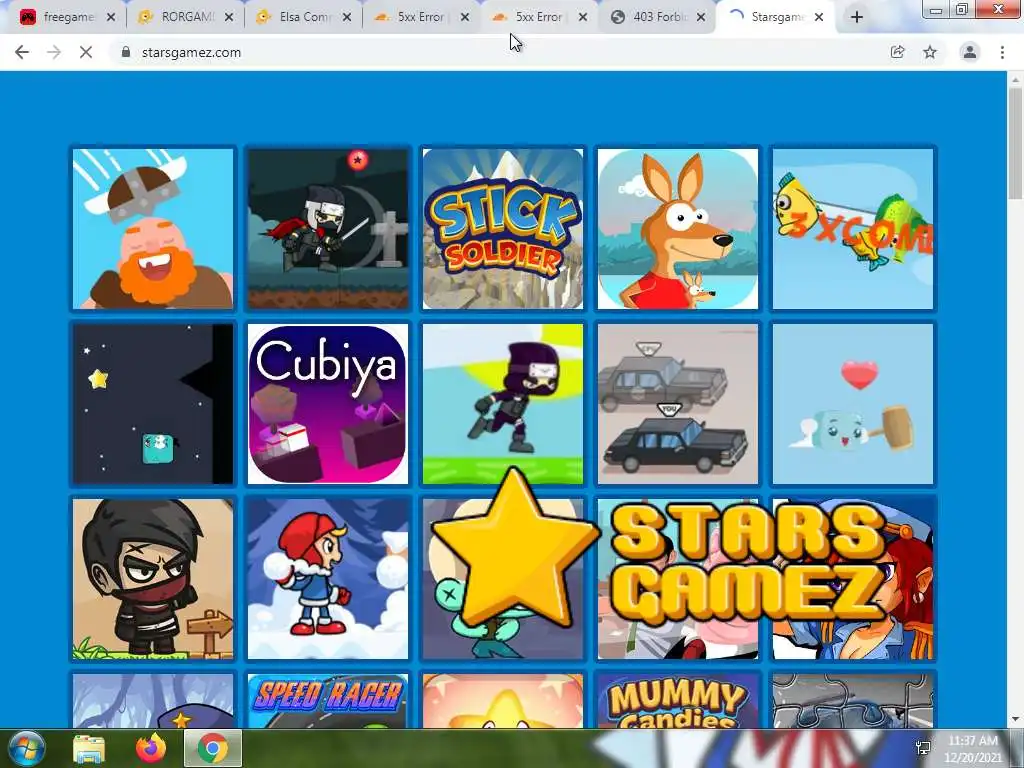Click the vertical page scrollbar thumb
The width and height of the screenshot is (1024, 768).
(1015, 144)
